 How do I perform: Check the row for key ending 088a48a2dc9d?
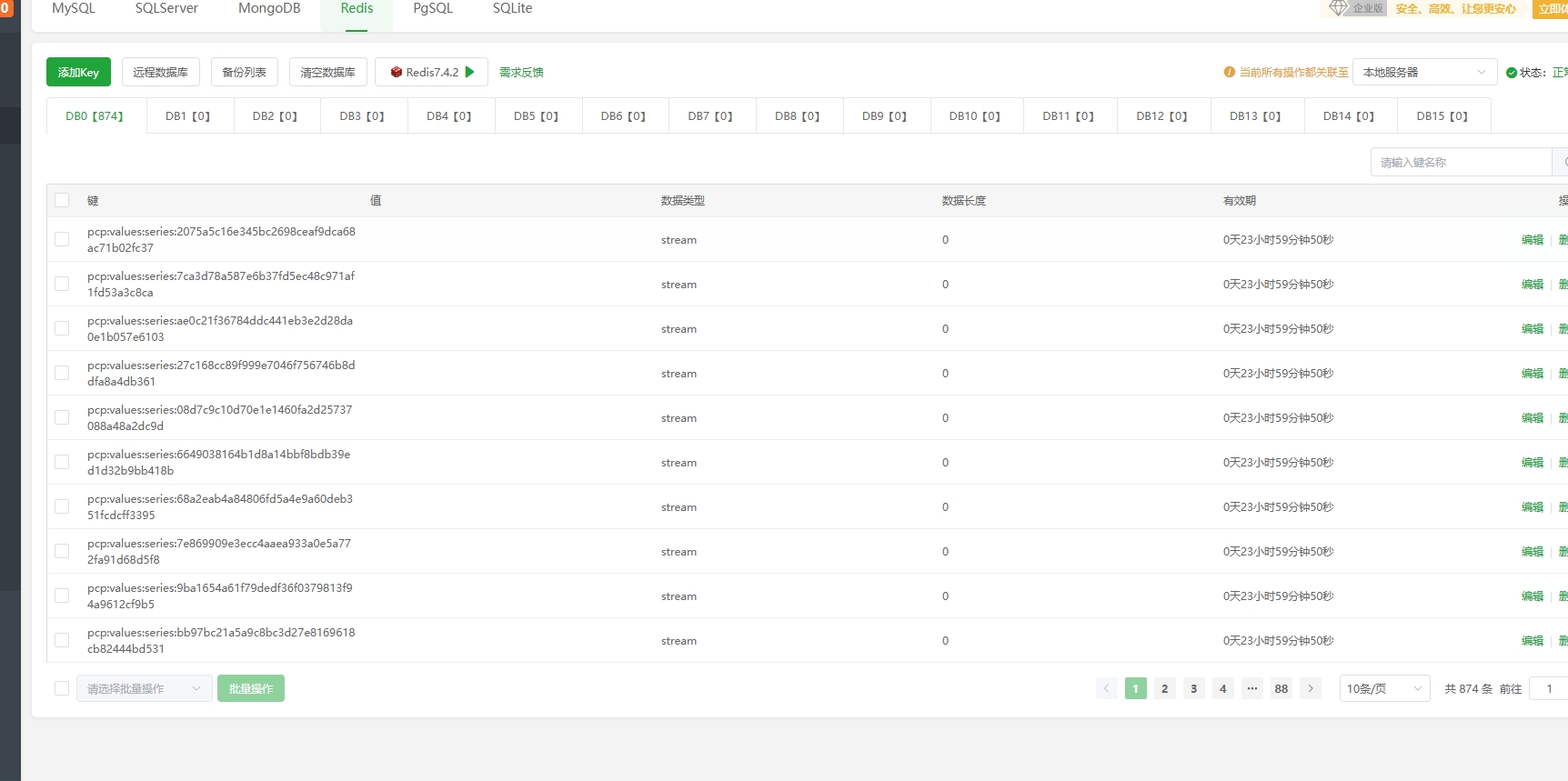click(x=62, y=417)
